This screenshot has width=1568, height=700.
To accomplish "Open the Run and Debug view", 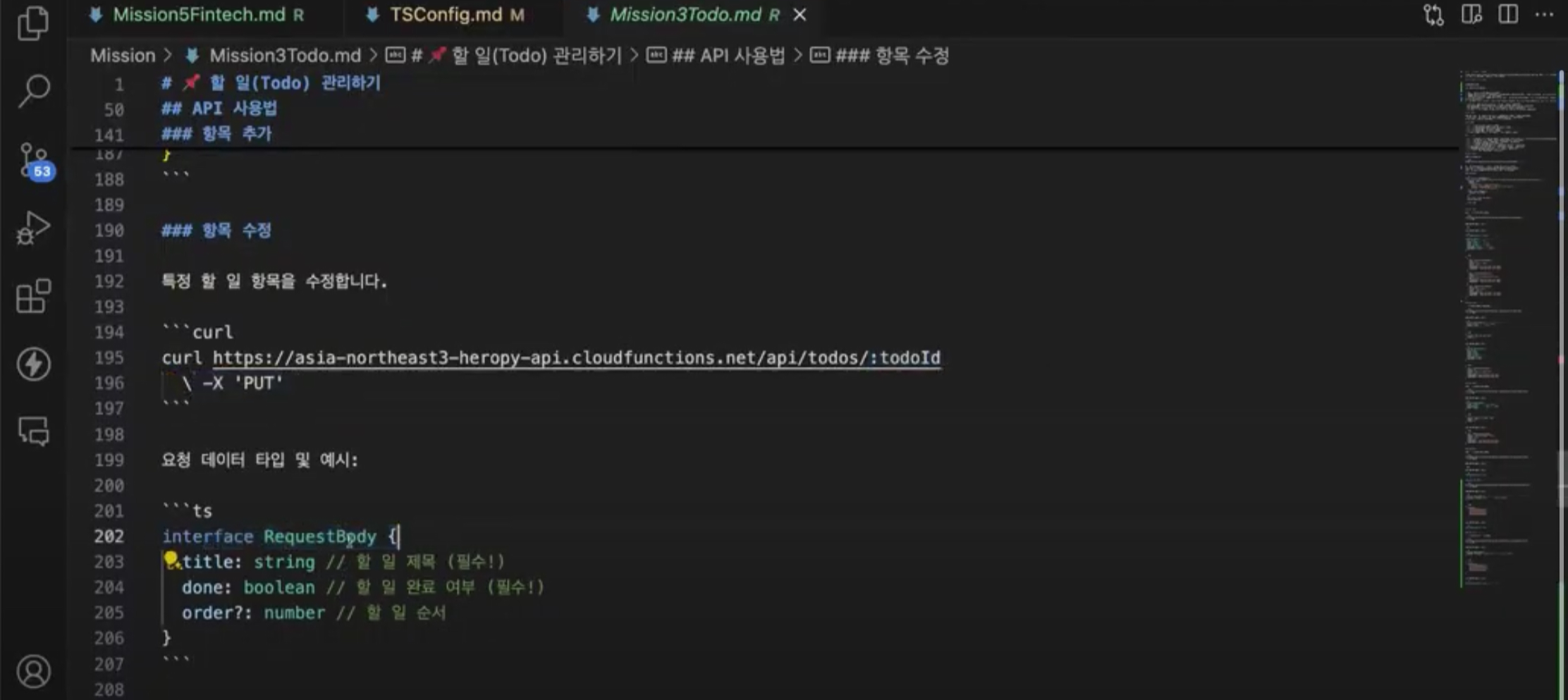I will pos(33,228).
